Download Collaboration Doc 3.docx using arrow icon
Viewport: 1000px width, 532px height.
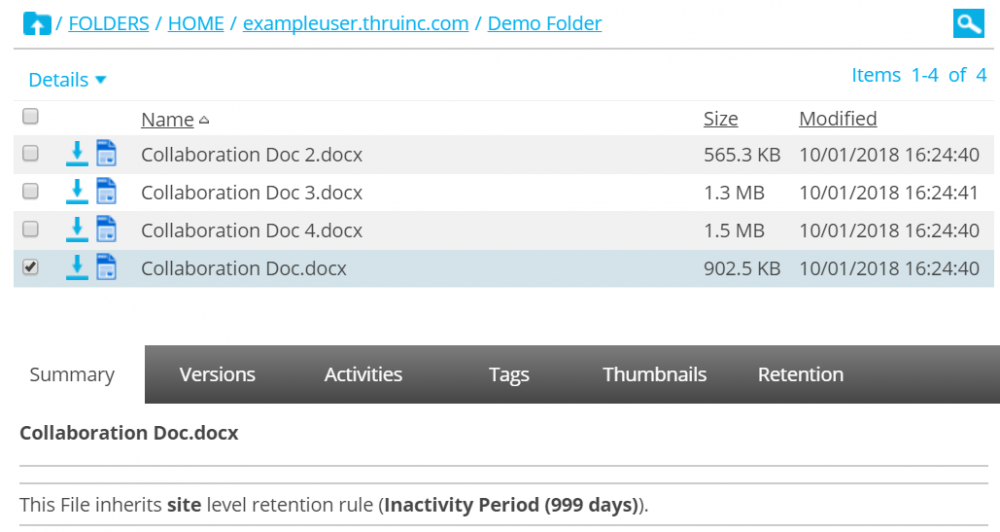(x=77, y=192)
